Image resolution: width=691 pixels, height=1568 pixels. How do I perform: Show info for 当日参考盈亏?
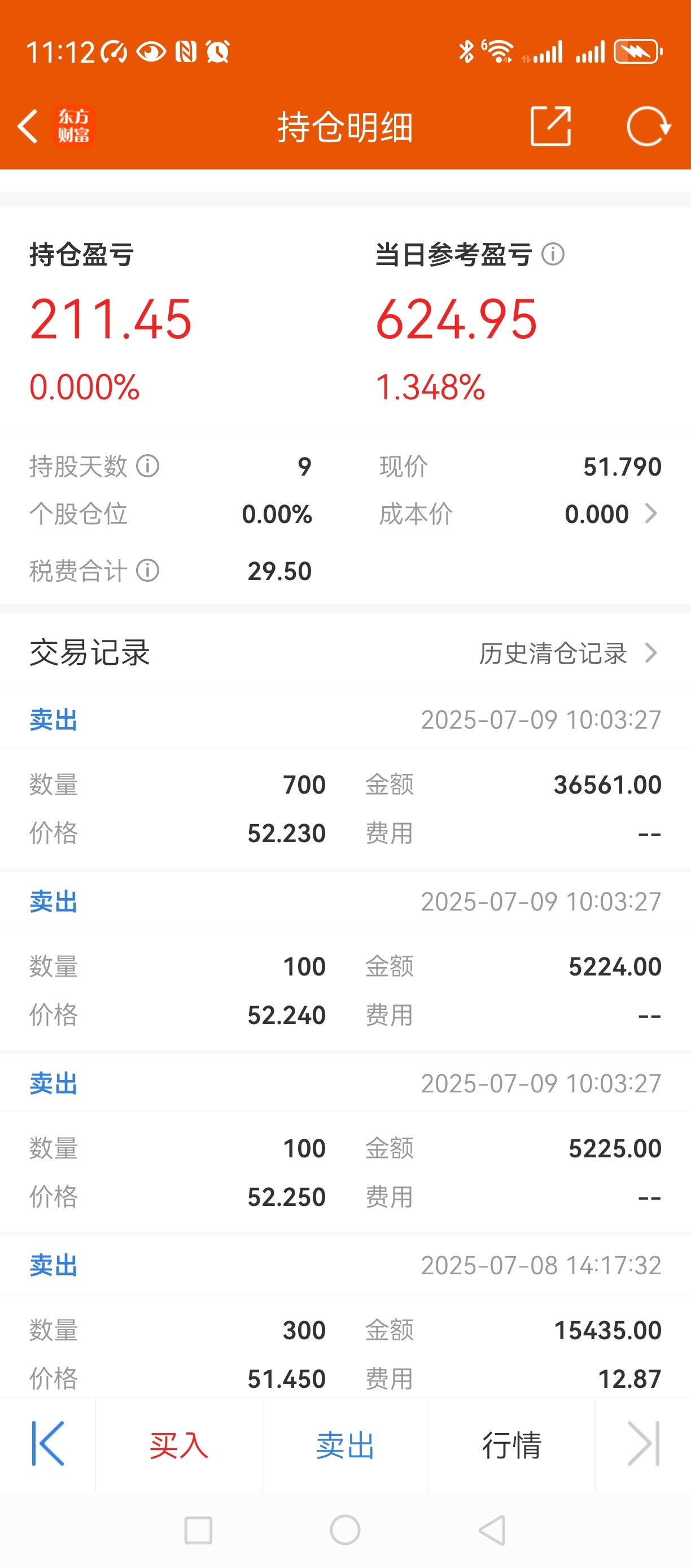[553, 254]
